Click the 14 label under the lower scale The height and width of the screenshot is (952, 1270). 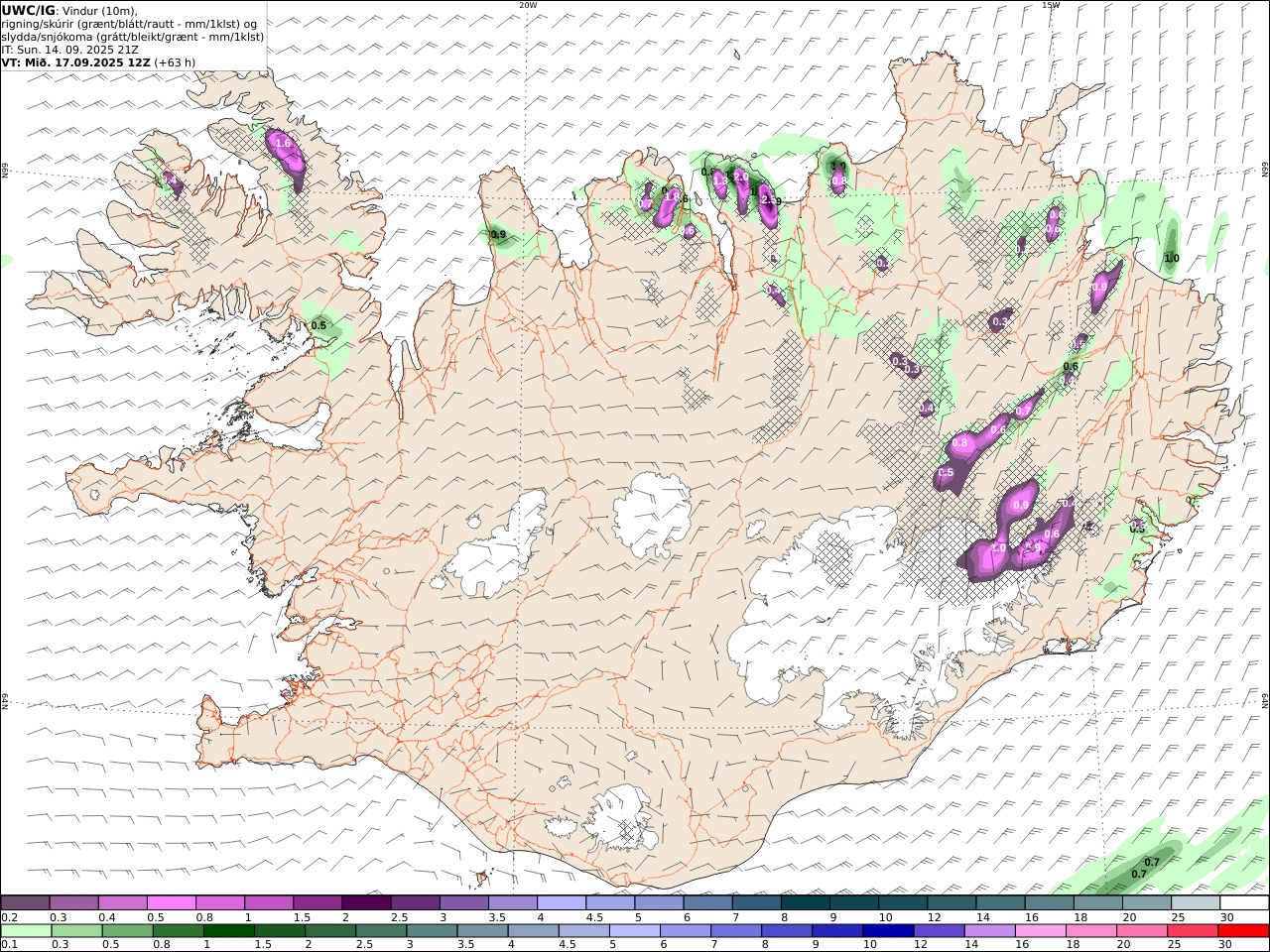coord(972,944)
